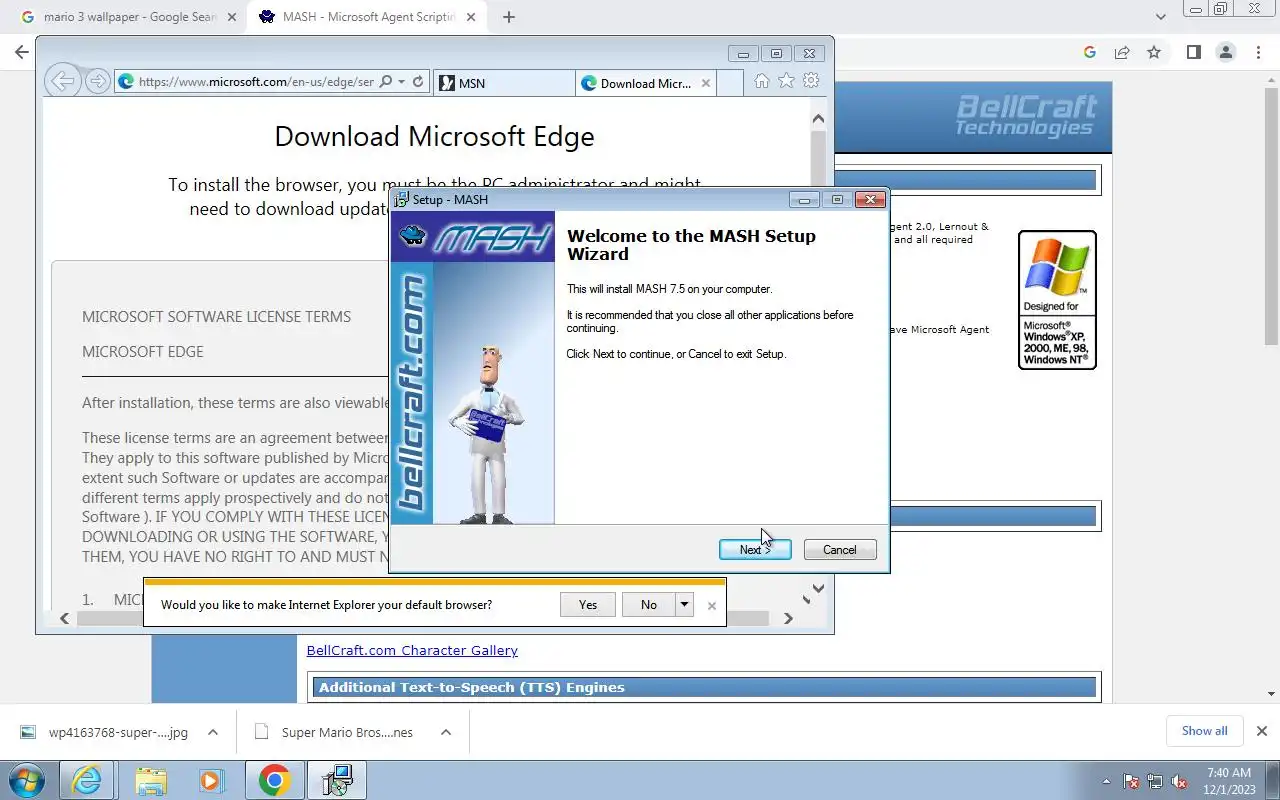1280x800 pixels.
Task: Click the Designed for Windows XP badge
Action: point(1057,300)
